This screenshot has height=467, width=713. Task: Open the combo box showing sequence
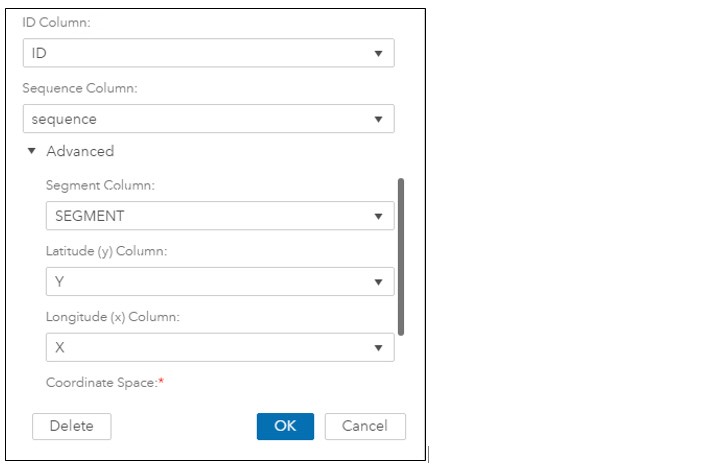(209, 119)
